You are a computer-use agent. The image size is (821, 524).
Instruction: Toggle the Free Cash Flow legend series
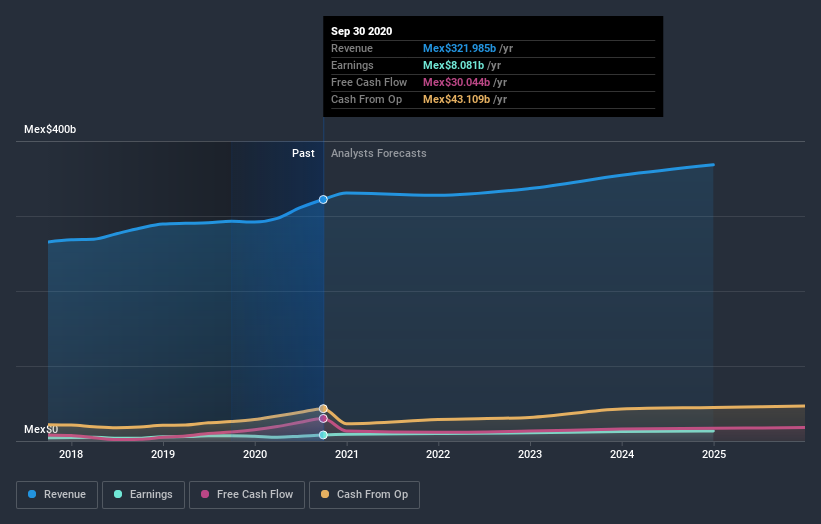click(247, 495)
